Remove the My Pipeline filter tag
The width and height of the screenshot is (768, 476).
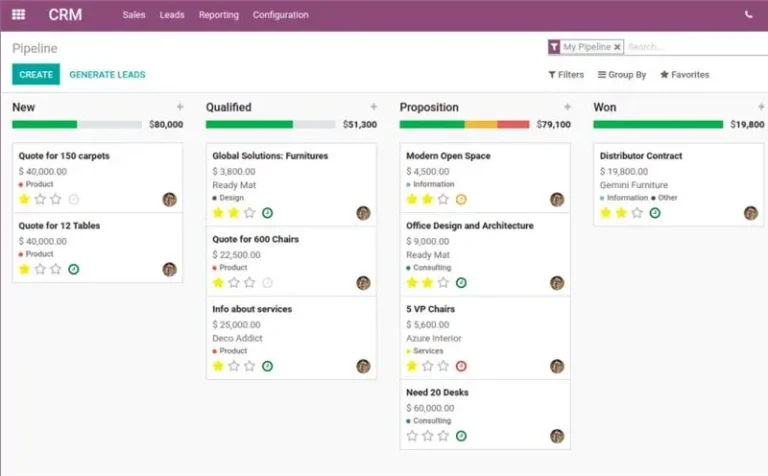tap(617, 47)
